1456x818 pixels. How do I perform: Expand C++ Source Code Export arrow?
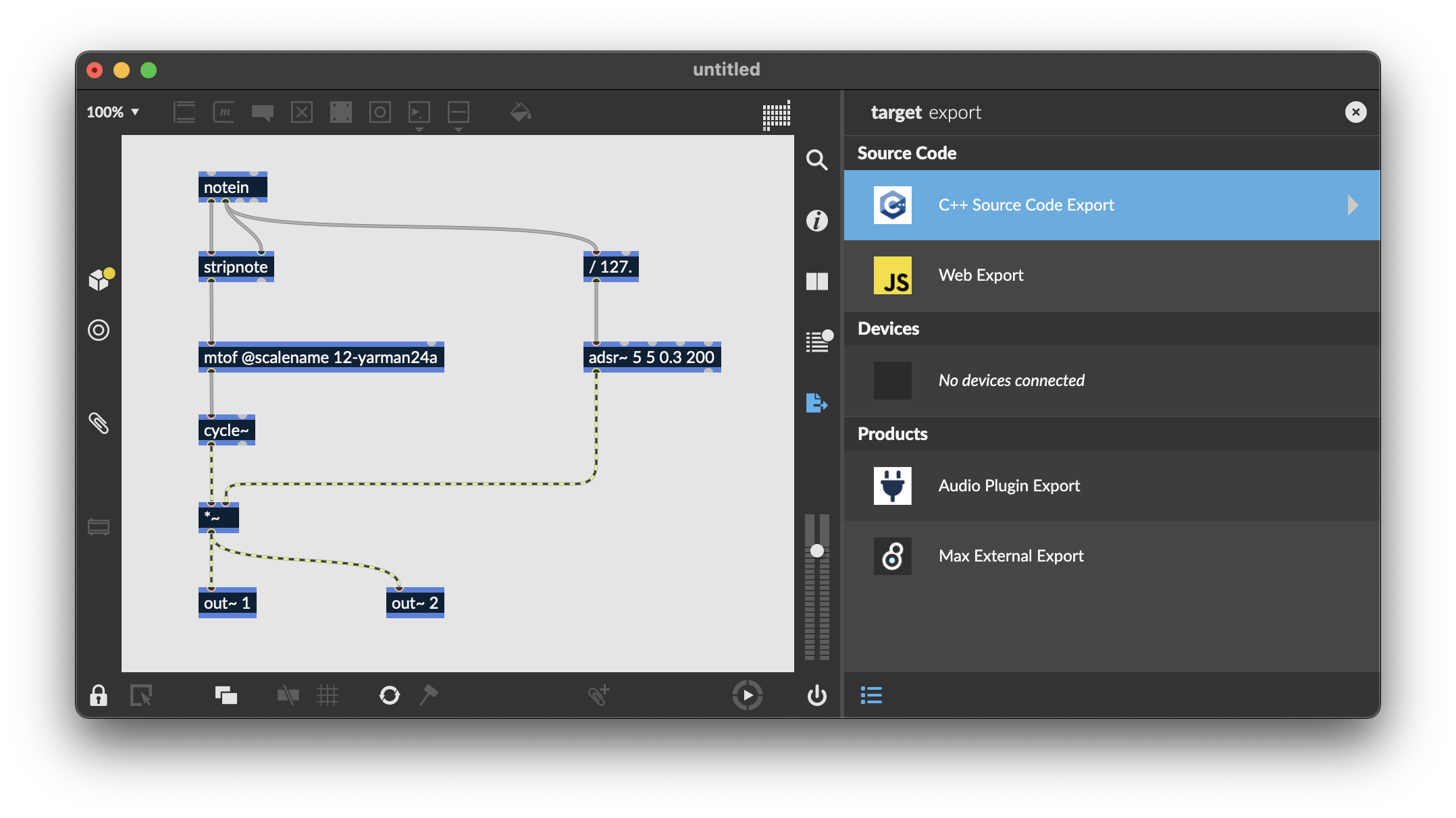[x=1352, y=205]
